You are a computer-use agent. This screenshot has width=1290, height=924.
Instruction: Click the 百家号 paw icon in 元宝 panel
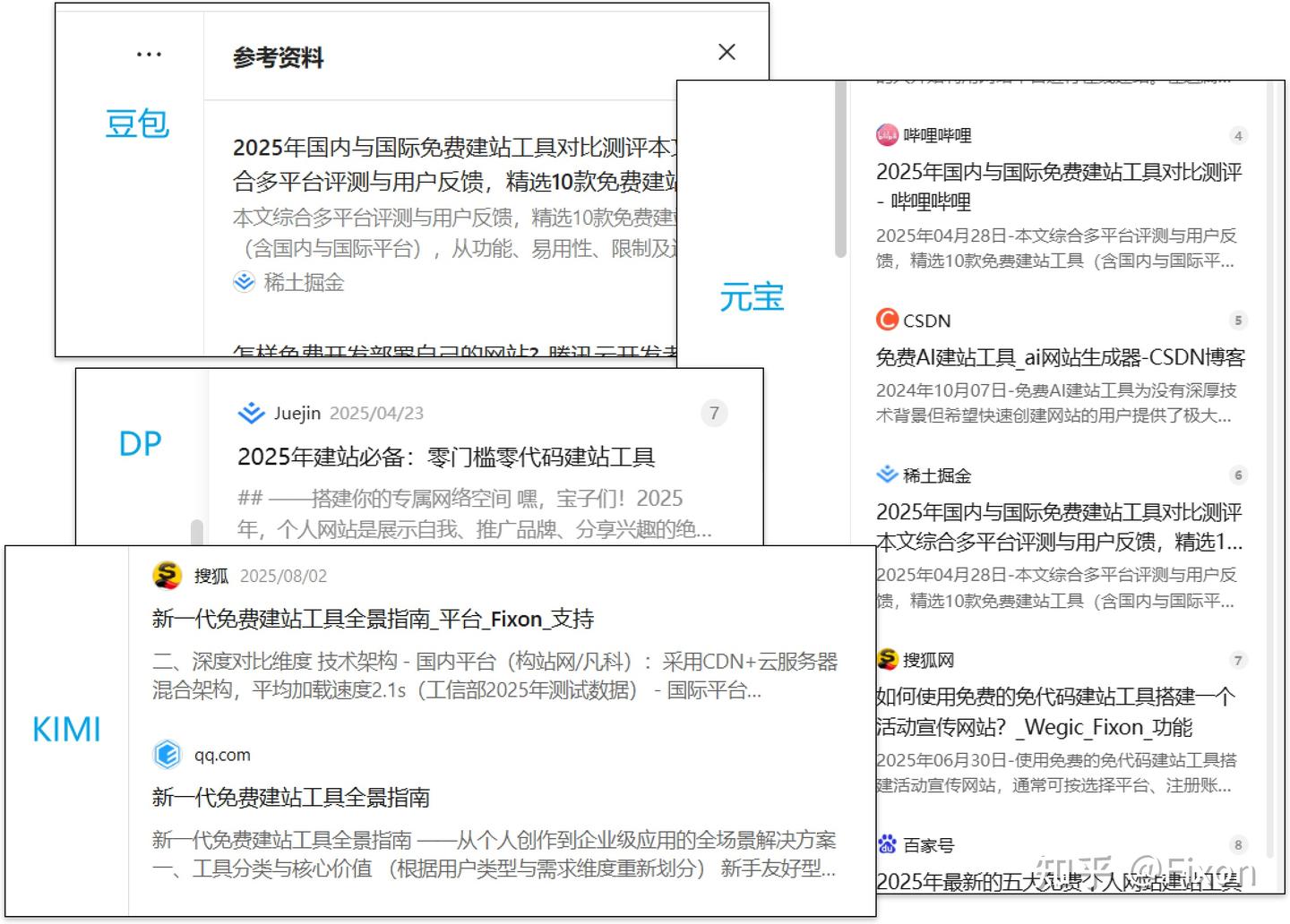coord(887,844)
